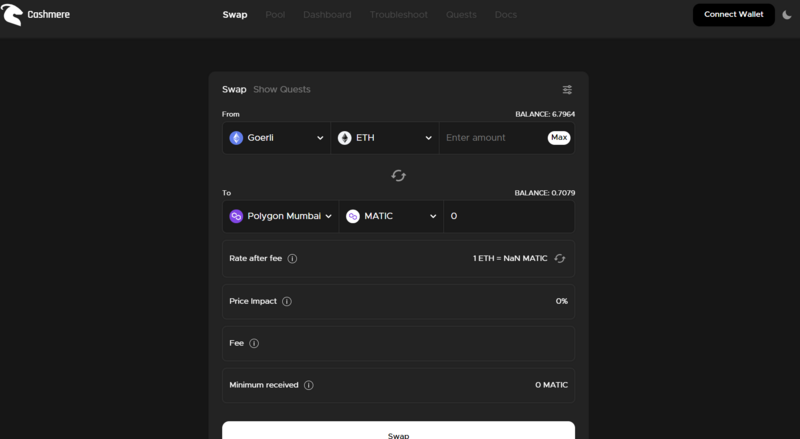Expand the Goerli network dropdown
Viewport: 800px width, 439px height.
pos(277,138)
